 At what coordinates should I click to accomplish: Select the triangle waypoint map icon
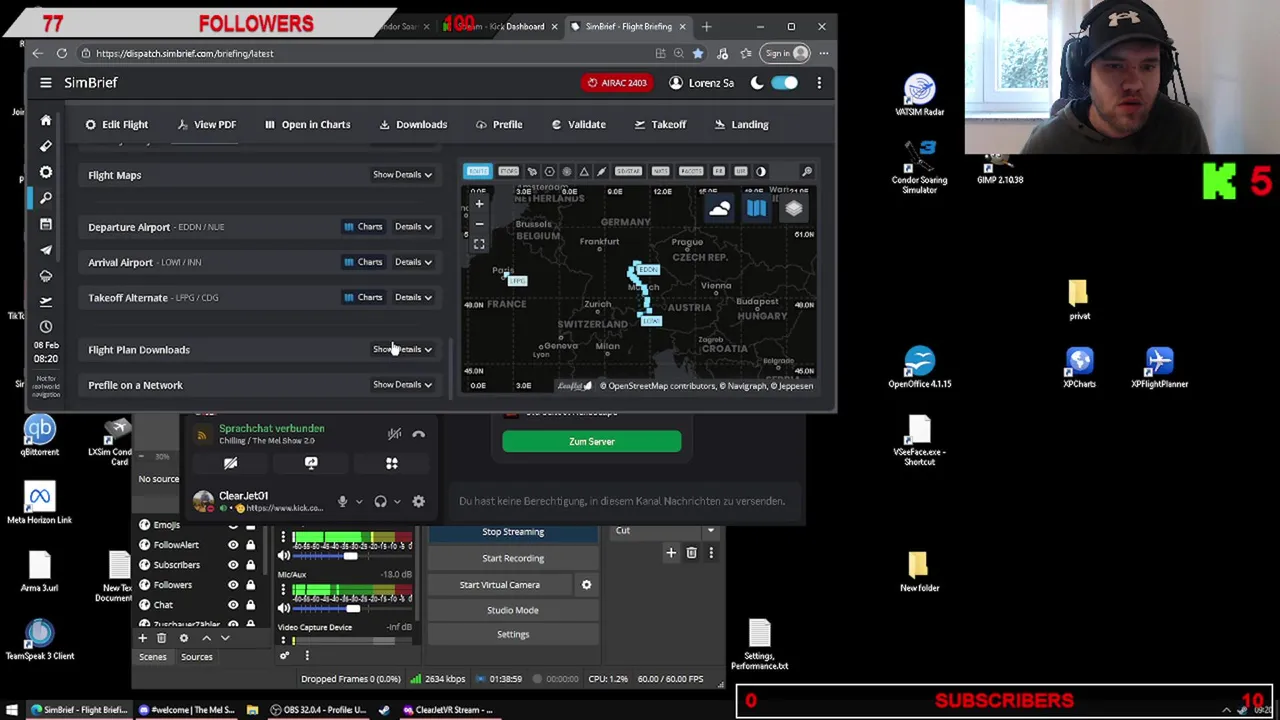pyautogui.click(x=584, y=172)
